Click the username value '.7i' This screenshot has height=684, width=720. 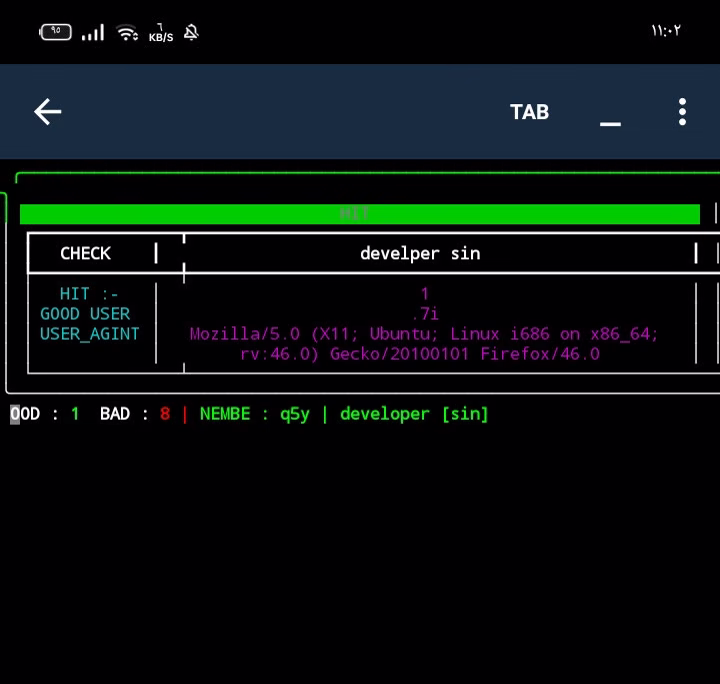[x=425, y=314]
